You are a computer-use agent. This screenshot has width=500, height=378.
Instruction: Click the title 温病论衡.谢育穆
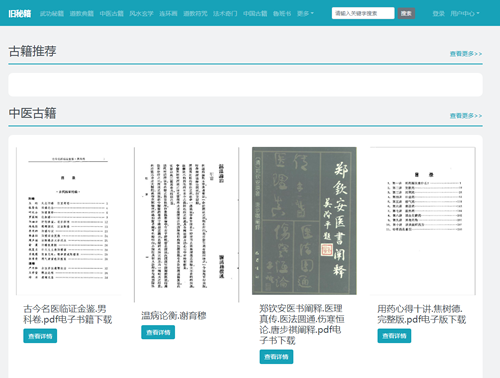pos(174,315)
